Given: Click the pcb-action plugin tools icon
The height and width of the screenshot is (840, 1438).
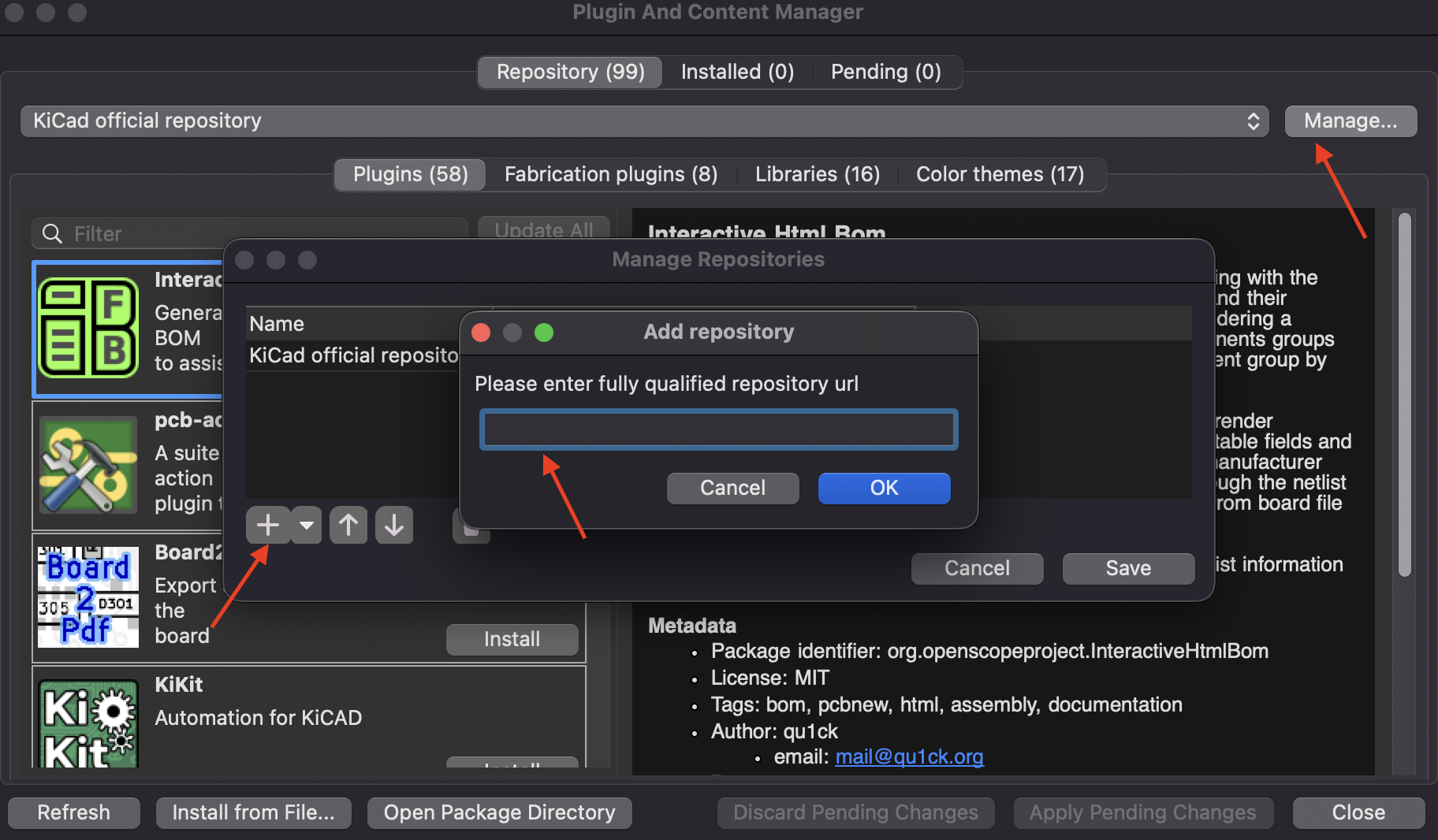Looking at the screenshot, I should pos(88,466).
